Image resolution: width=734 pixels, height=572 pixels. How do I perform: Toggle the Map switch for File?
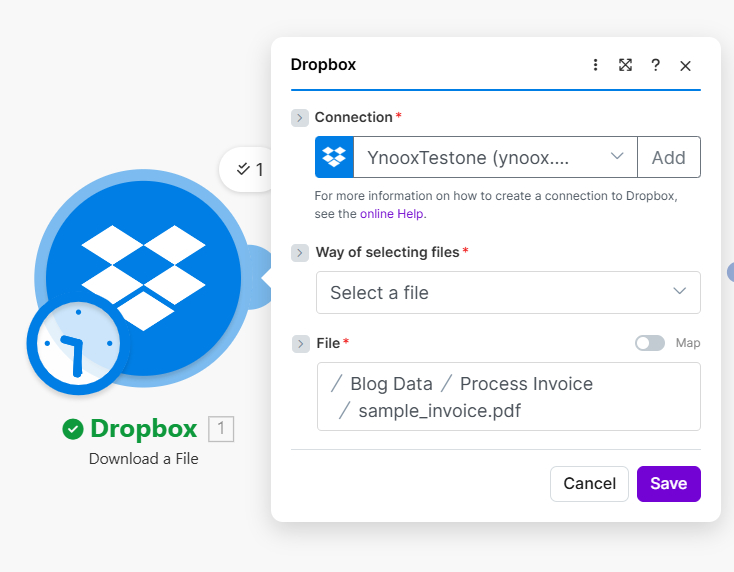click(x=650, y=343)
